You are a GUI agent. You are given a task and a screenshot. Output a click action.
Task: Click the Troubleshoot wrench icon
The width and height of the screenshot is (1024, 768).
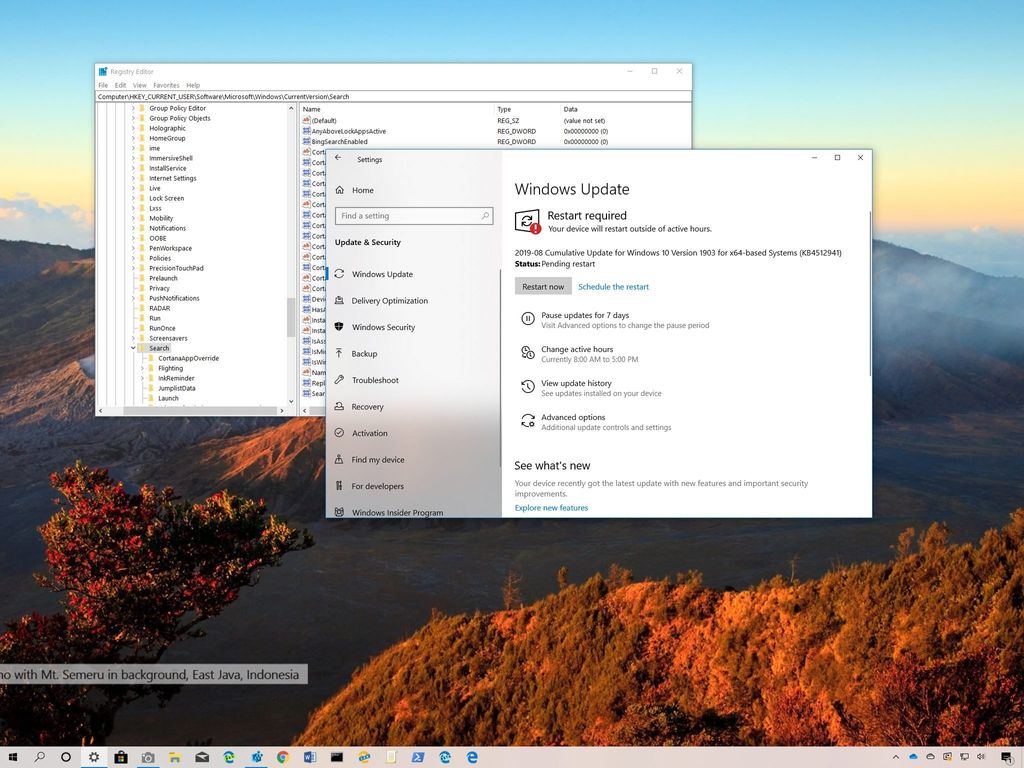[340, 380]
